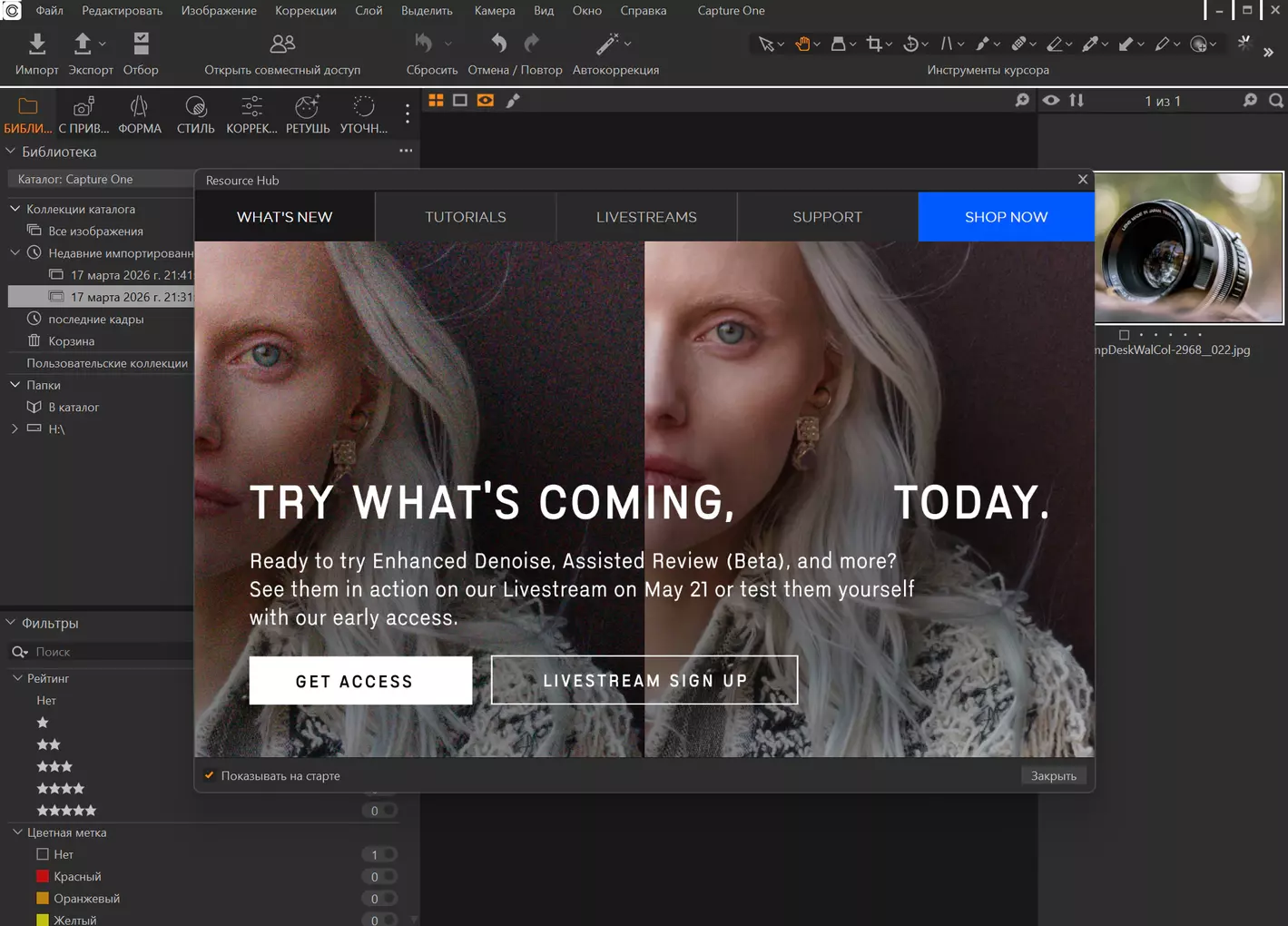The width and height of the screenshot is (1288, 926).
Task: Open the ФОРМА tool tab
Action: (x=140, y=115)
